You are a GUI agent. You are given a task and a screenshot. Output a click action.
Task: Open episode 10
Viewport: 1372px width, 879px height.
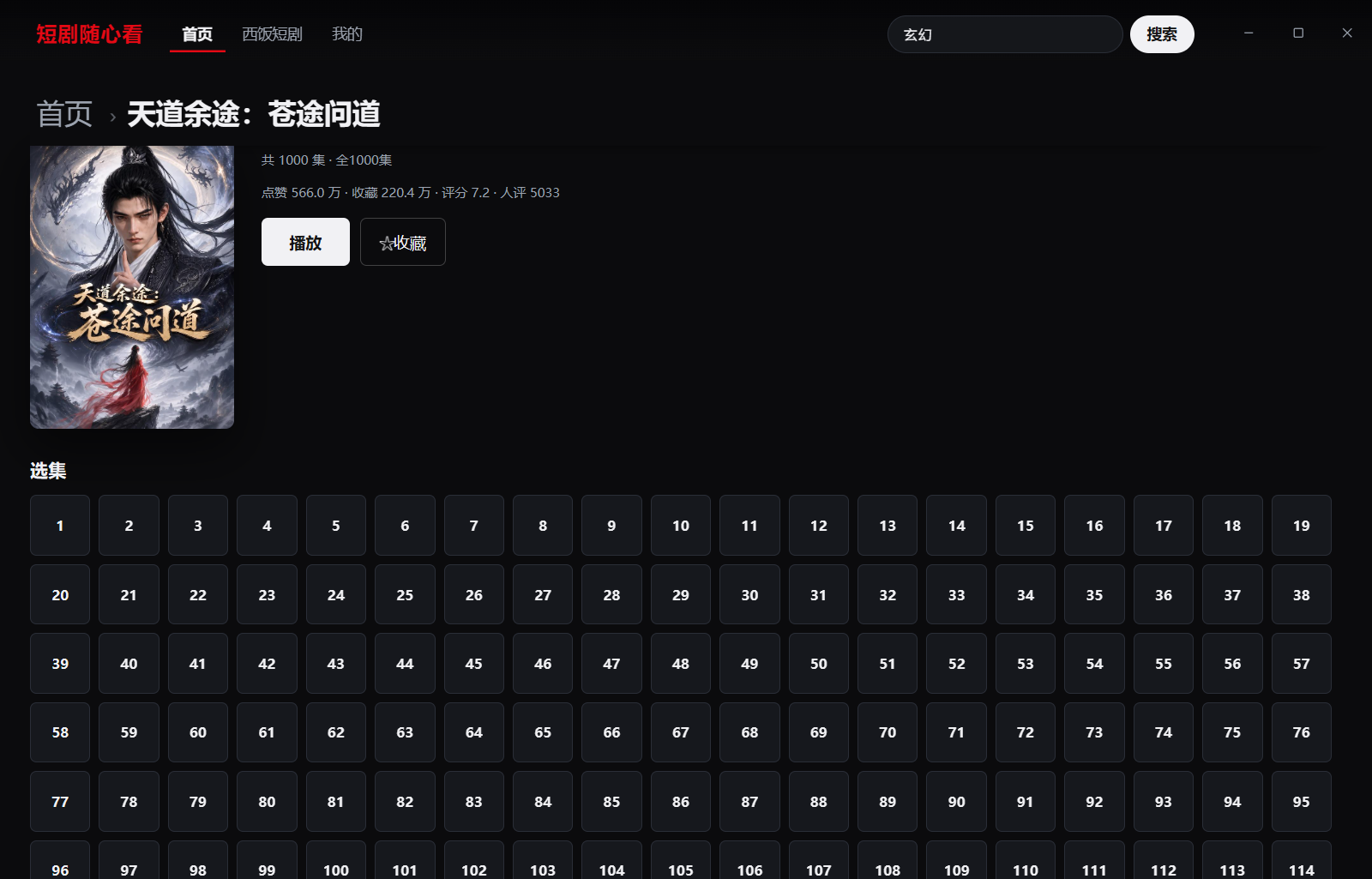[681, 526]
